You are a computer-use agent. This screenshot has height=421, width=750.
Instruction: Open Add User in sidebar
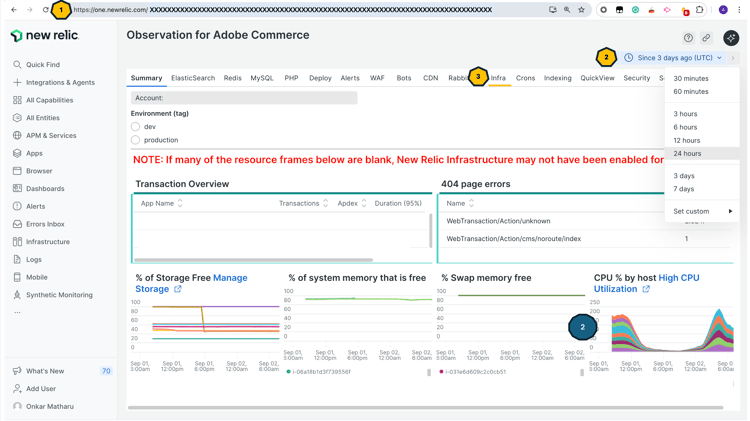(x=34, y=388)
